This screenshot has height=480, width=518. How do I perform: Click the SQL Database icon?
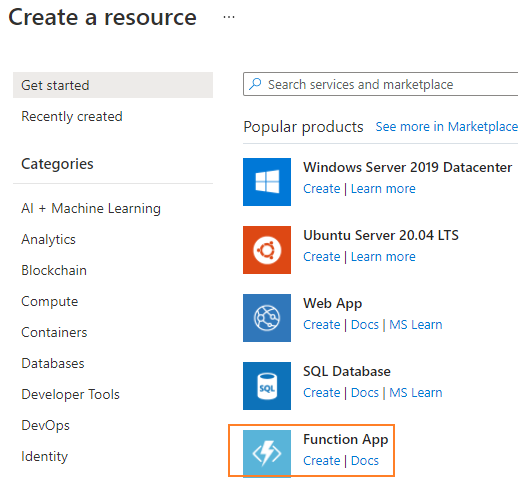pyautogui.click(x=267, y=386)
